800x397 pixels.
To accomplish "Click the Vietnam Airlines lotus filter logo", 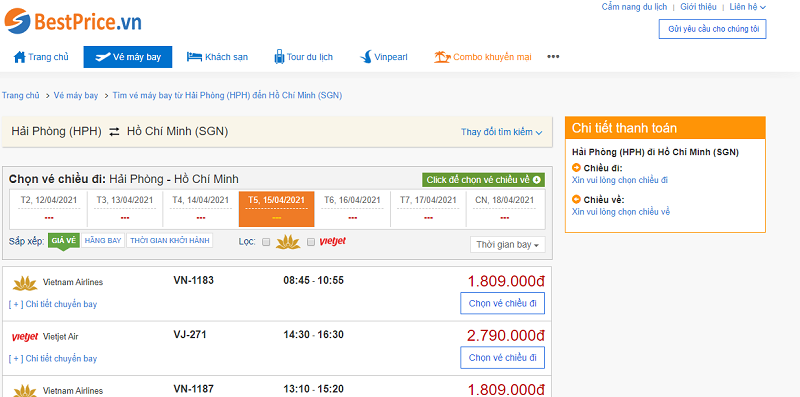I will (288, 242).
